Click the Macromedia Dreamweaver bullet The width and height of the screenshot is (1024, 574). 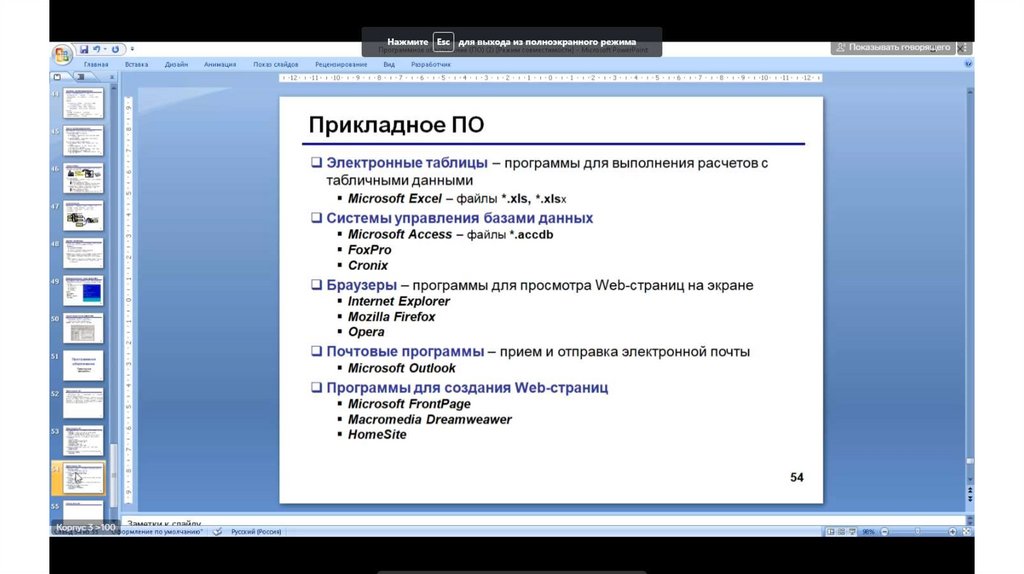pos(429,420)
